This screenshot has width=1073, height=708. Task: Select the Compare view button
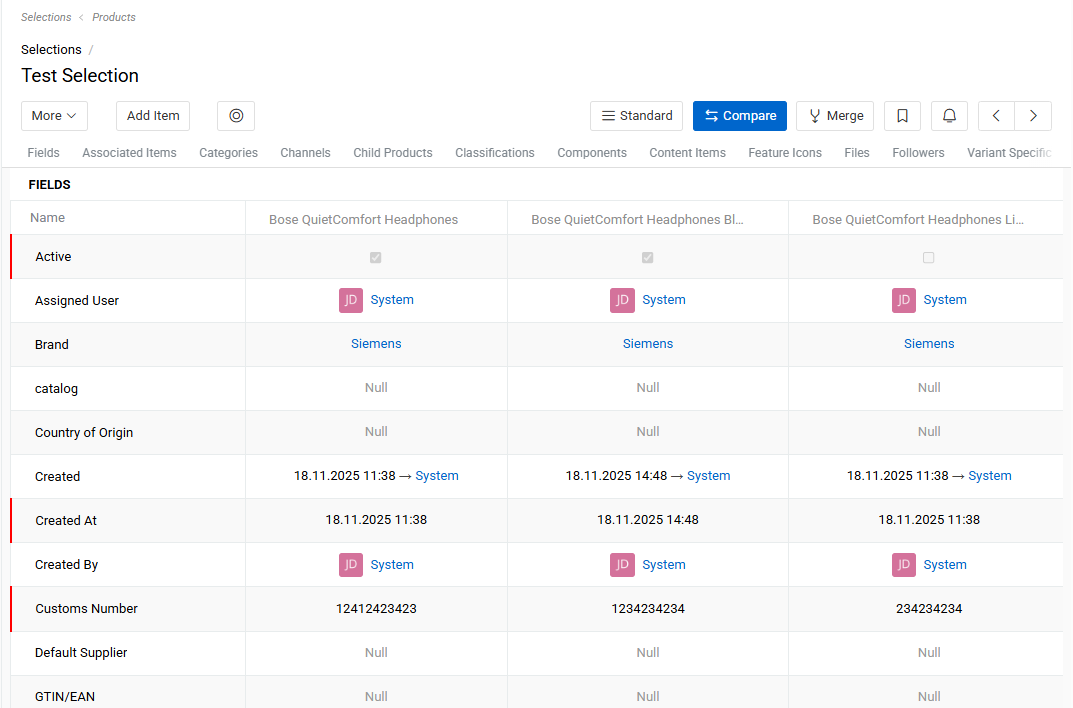pos(739,116)
